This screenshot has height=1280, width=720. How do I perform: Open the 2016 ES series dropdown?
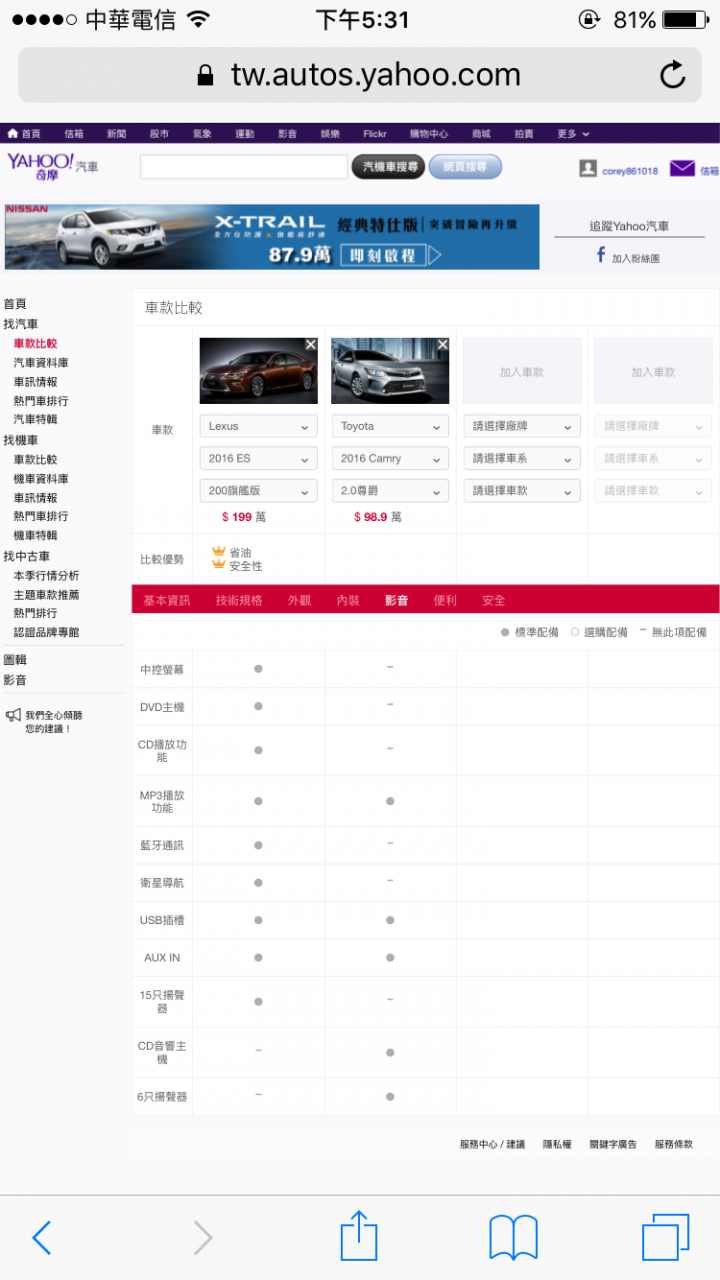pyautogui.click(x=259, y=458)
